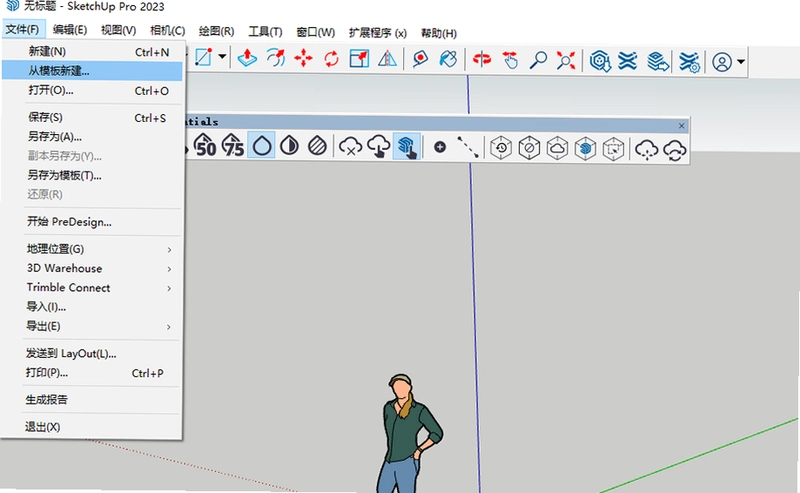Viewport: 800px width, 493px height.
Task: Click the black plus circle icon
Action: click(x=440, y=147)
